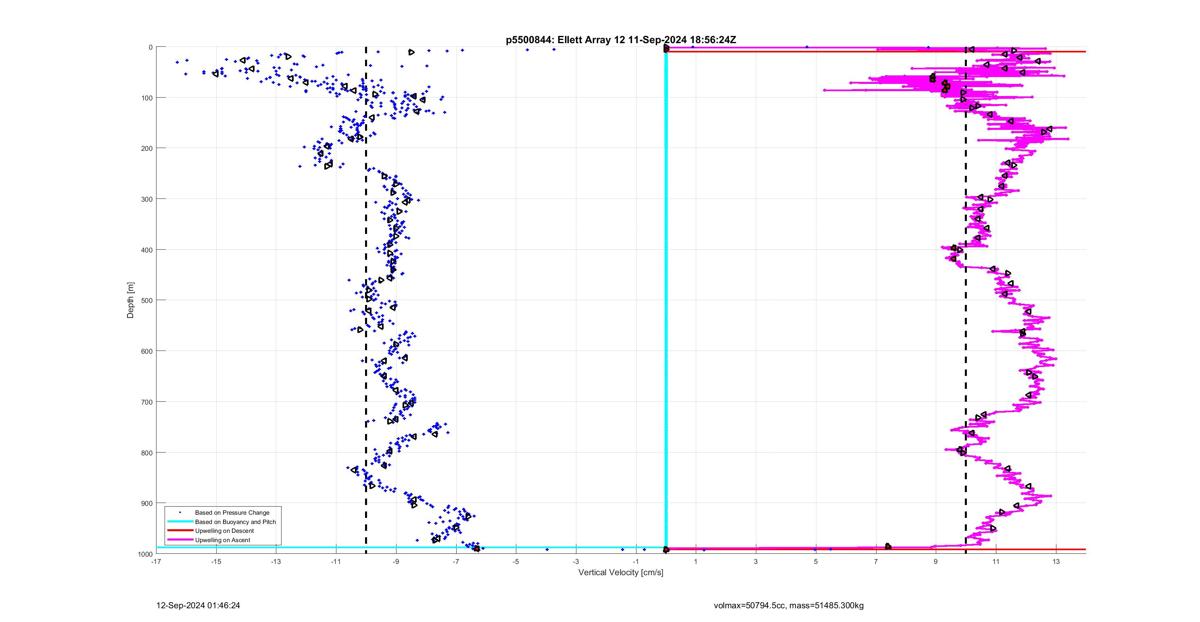1200x622 pixels.
Task: Click the timestamp "12-Sep-2024 01:46:24"
Action: [x=199, y=605]
